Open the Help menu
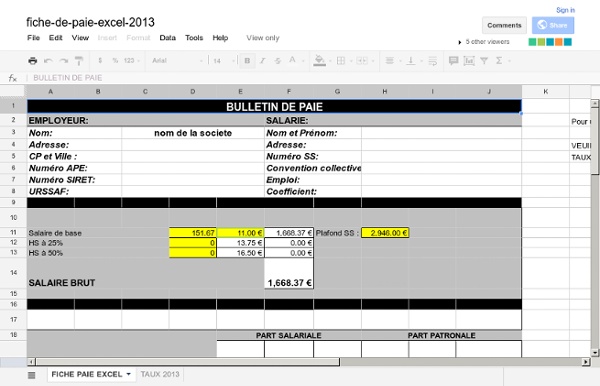 (x=220, y=38)
